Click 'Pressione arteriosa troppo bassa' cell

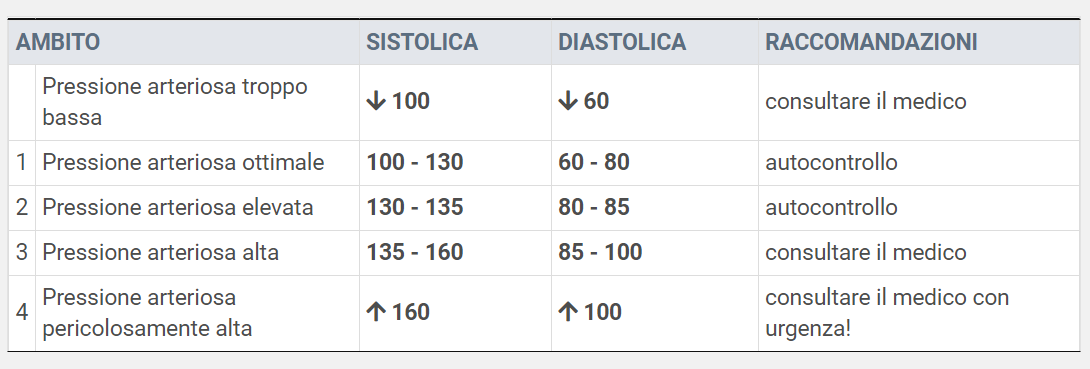[x=197, y=102]
